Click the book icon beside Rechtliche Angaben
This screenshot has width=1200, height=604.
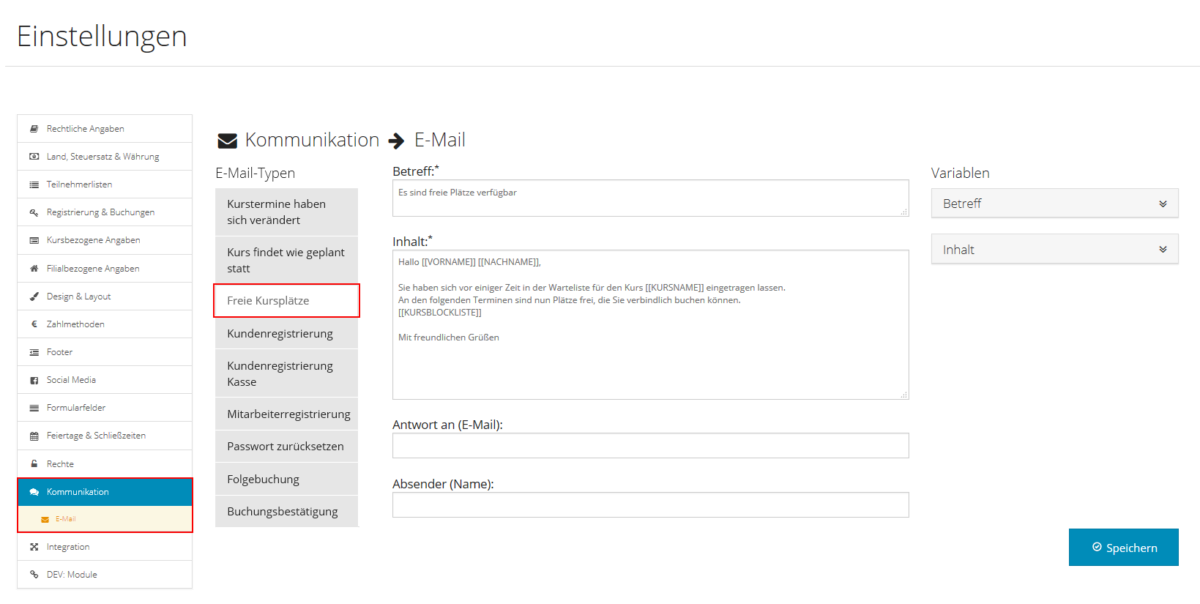(x=34, y=129)
